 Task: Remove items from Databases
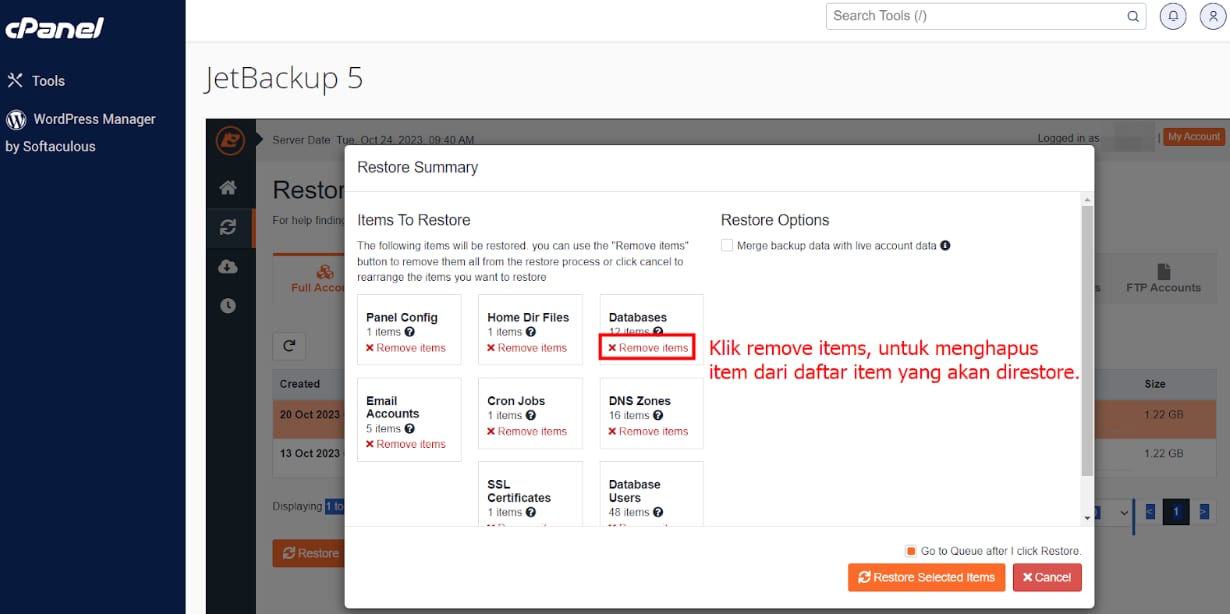[x=648, y=348]
